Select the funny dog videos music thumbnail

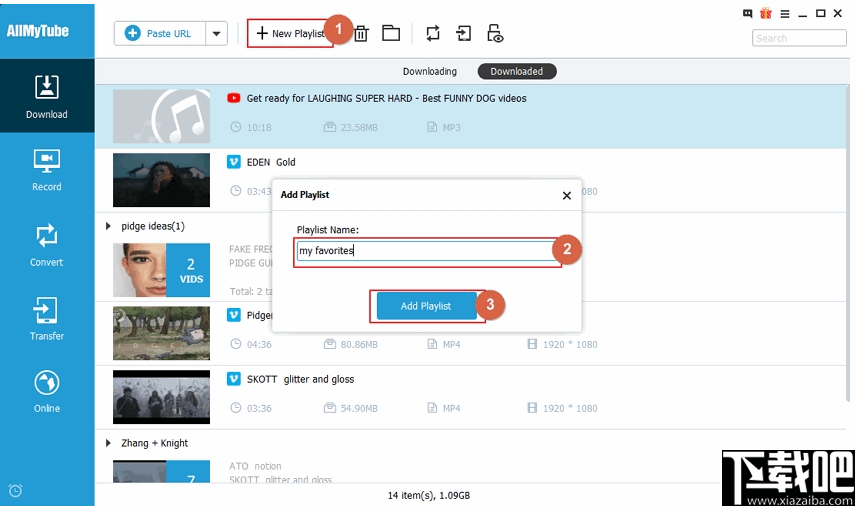coord(161,116)
